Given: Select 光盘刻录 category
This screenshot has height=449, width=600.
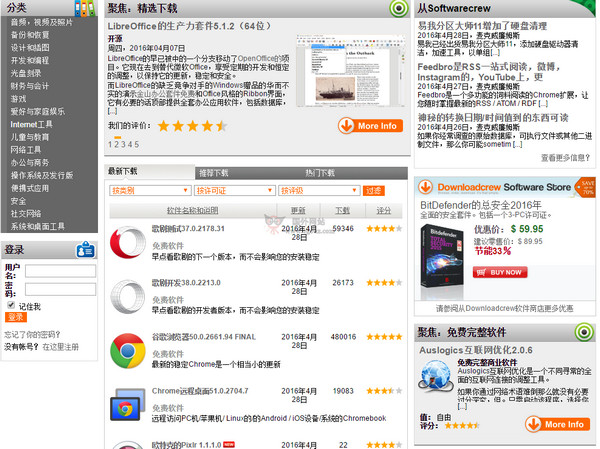Looking at the screenshot, I should click(x=26, y=73).
